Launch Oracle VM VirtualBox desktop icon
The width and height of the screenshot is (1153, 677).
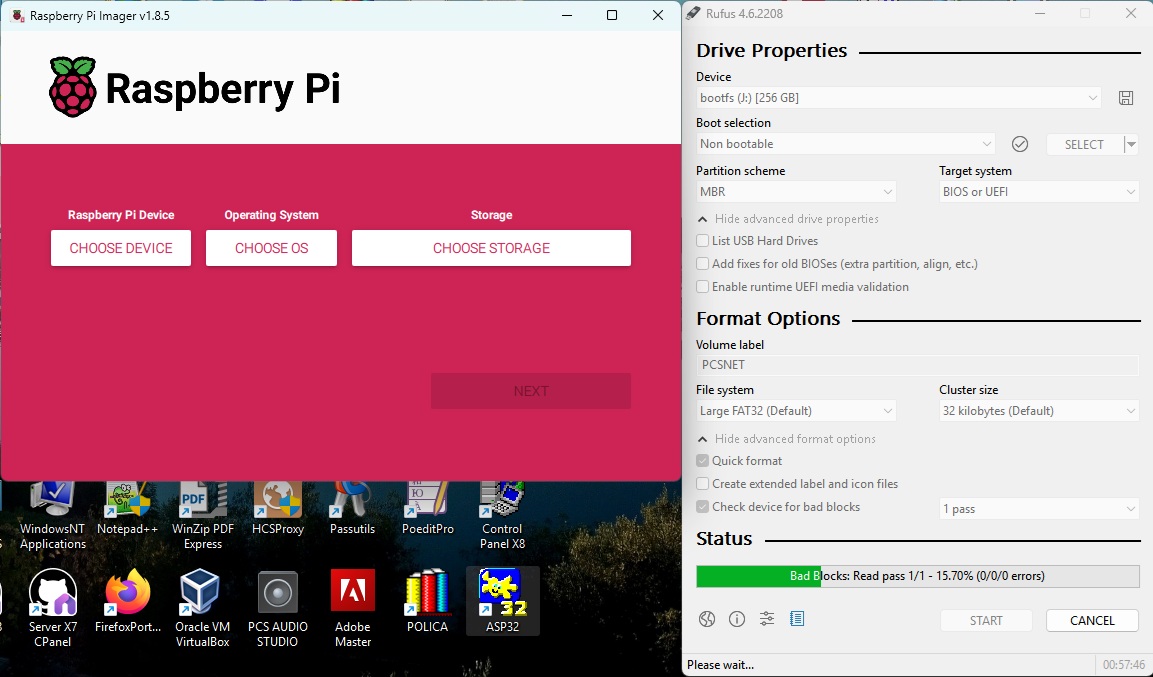(x=202, y=608)
